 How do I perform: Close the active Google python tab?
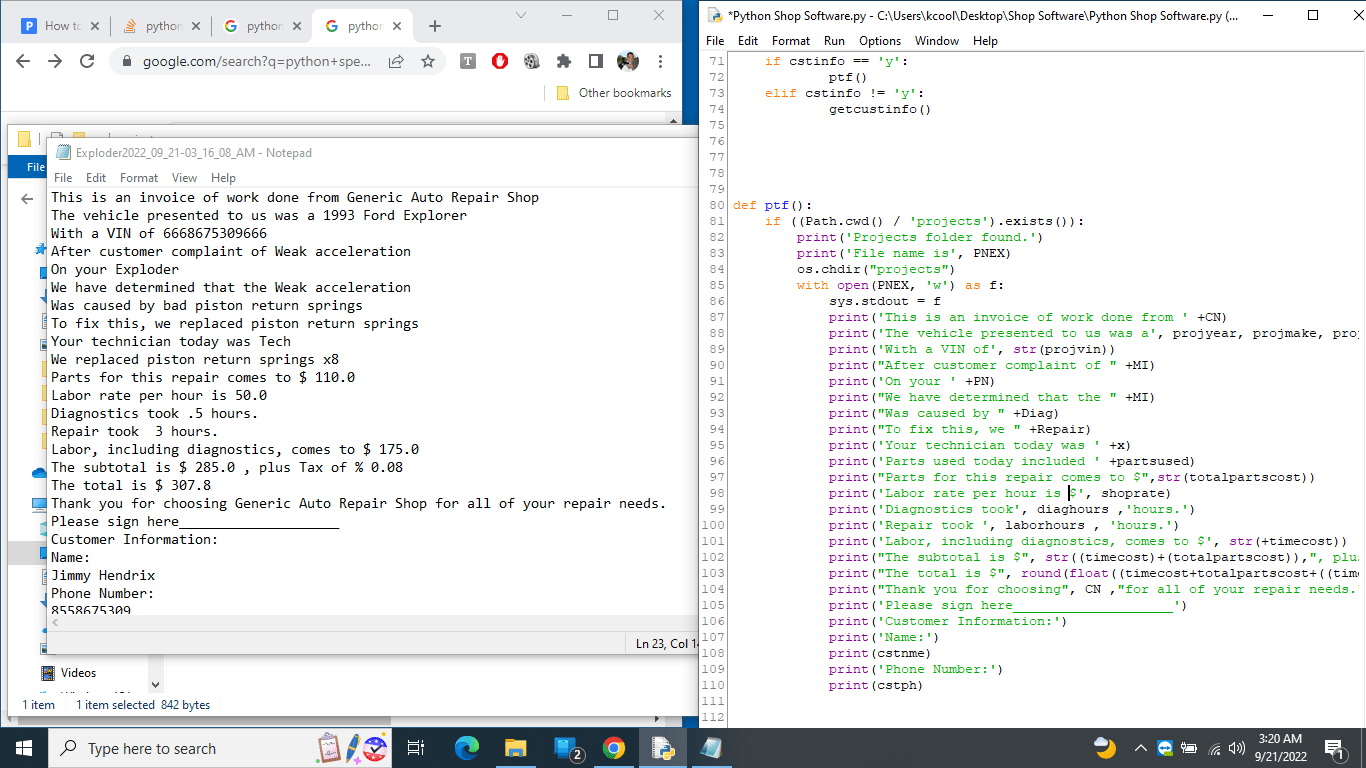coord(397,26)
